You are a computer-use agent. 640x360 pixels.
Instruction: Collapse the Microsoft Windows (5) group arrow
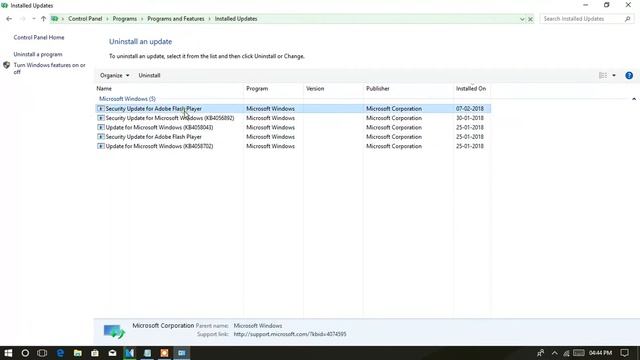click(634, 99)
